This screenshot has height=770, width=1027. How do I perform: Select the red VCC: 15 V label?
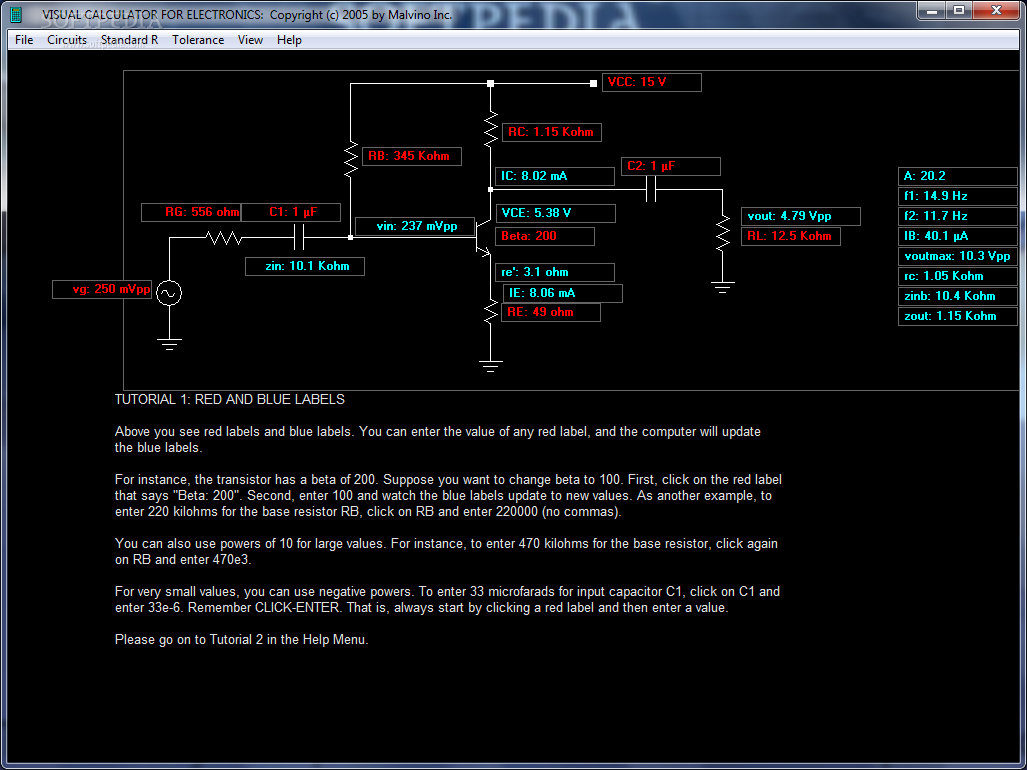(652, 82)
